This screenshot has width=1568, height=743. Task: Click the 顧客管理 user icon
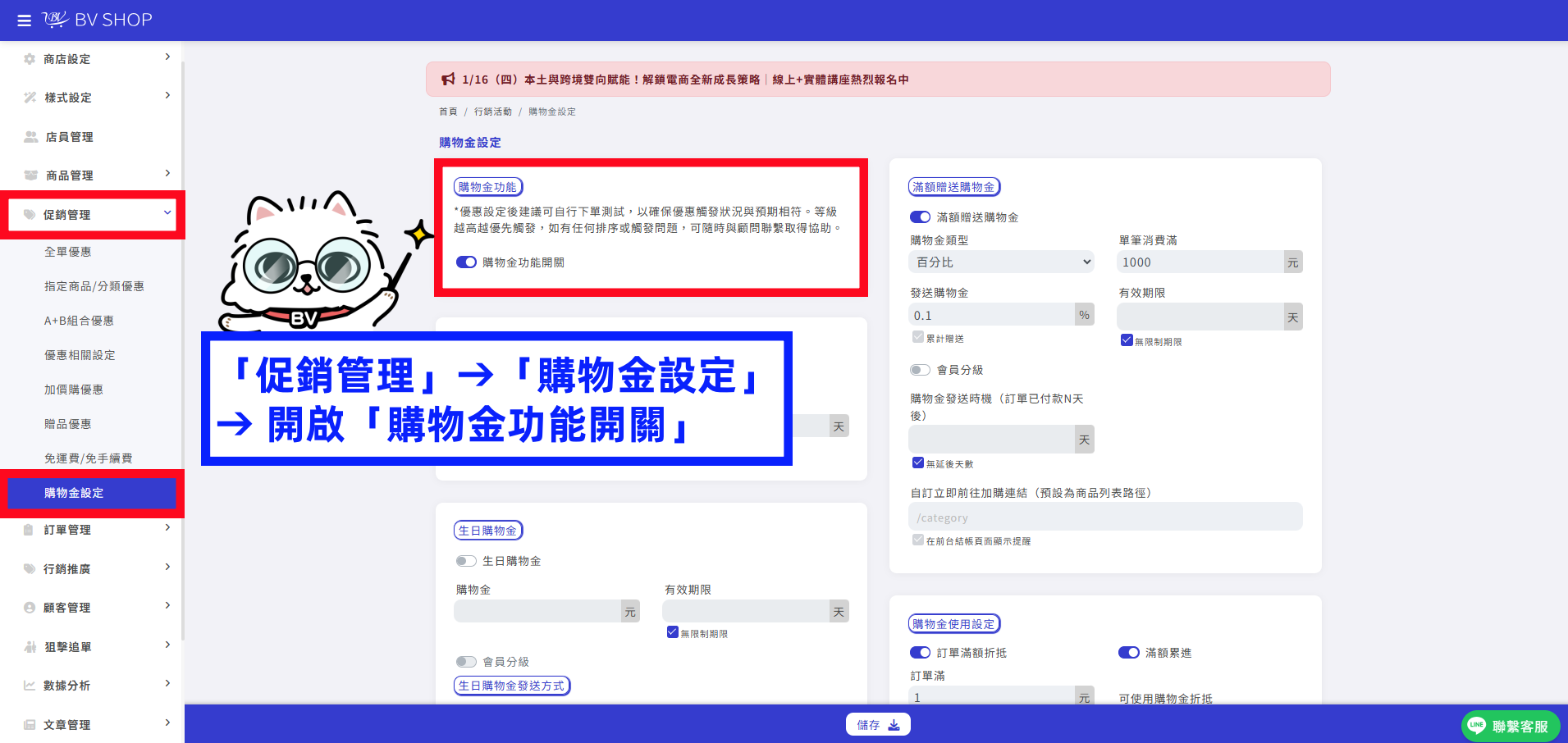pyautogui.click(x=30, y=608)
